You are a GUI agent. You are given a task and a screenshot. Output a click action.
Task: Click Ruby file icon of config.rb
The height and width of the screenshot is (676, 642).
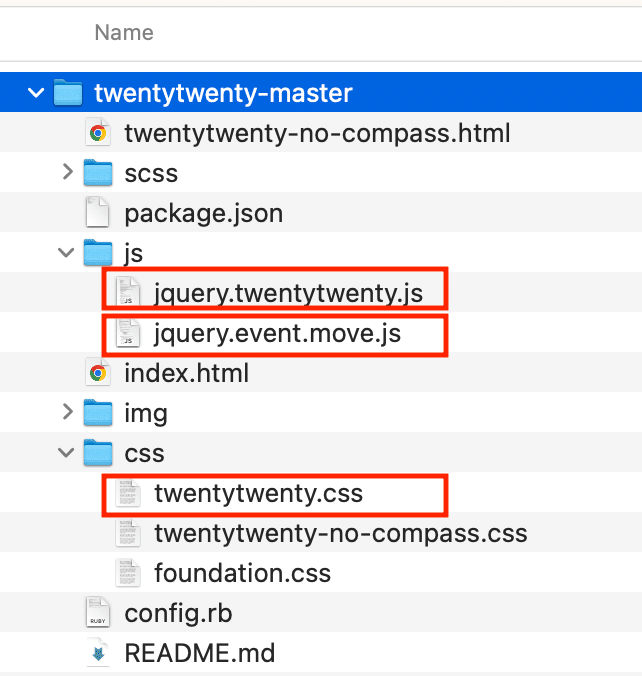(97, 612)
